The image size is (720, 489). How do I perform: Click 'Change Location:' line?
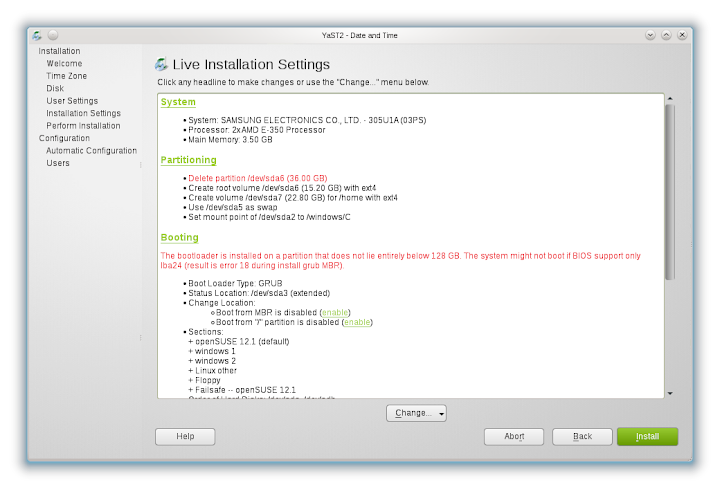point(222,303)
